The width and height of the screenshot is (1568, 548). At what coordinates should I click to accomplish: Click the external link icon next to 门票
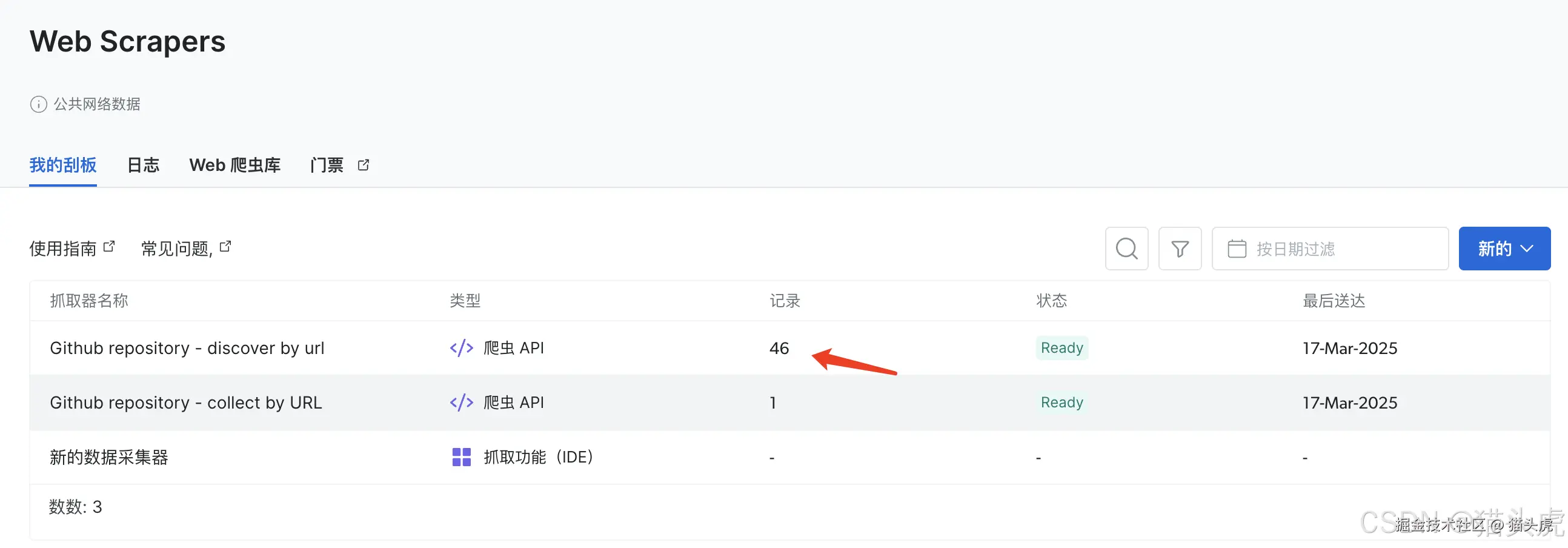coord(364,165)
